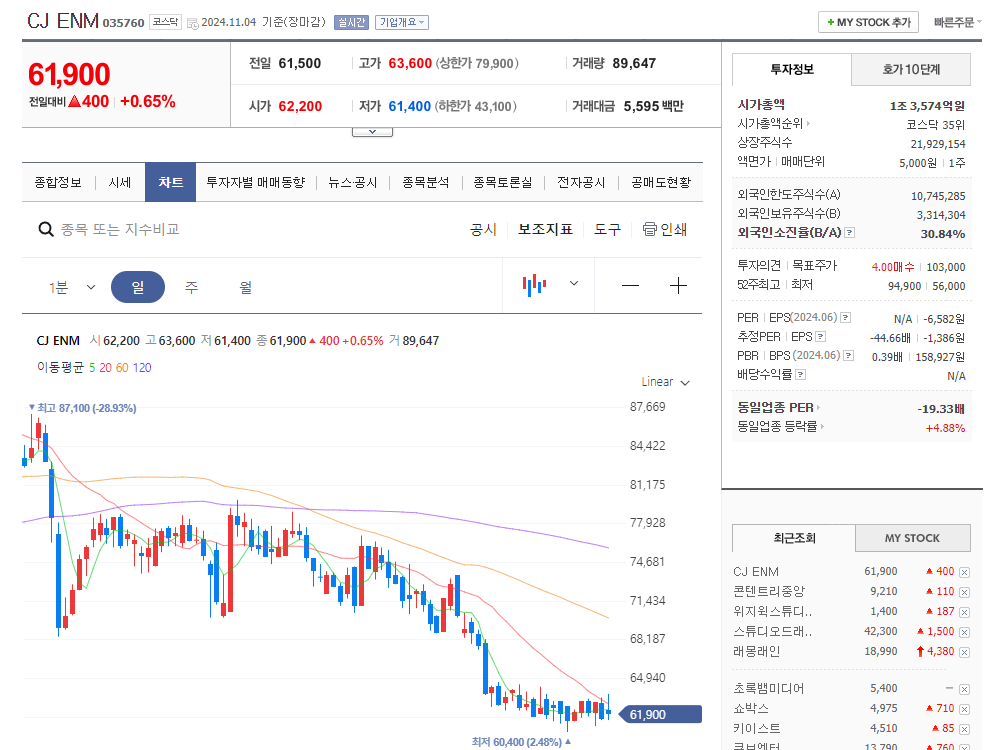This screenshot has width=985, height=750.
Task: Click the printer icon beside 인쇄
Action: coord(650,229)
